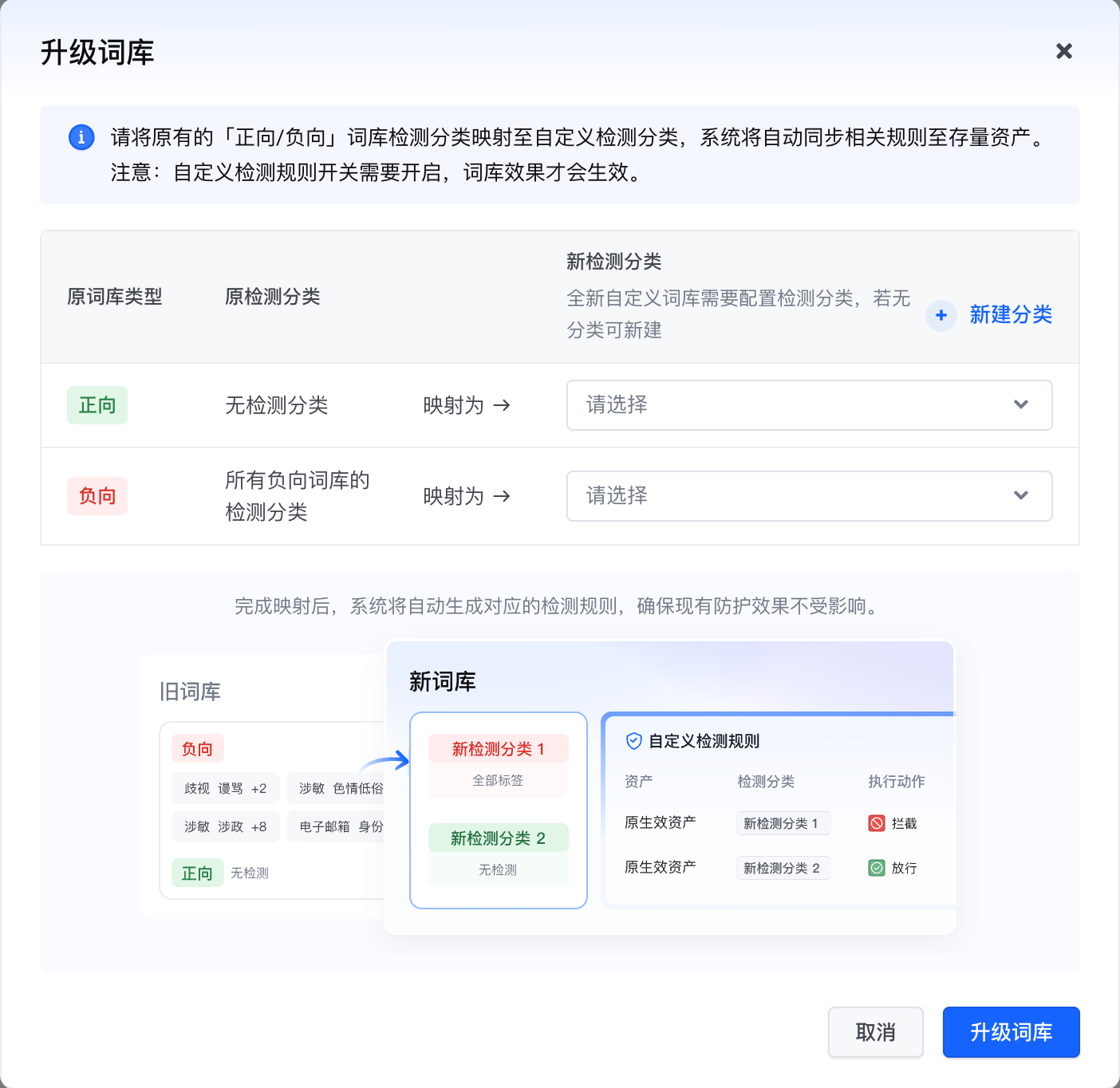The image size is (1120, 1088).
Task: Click the arrow after 映射为 in 负向 row
Action: click(502, 496)
